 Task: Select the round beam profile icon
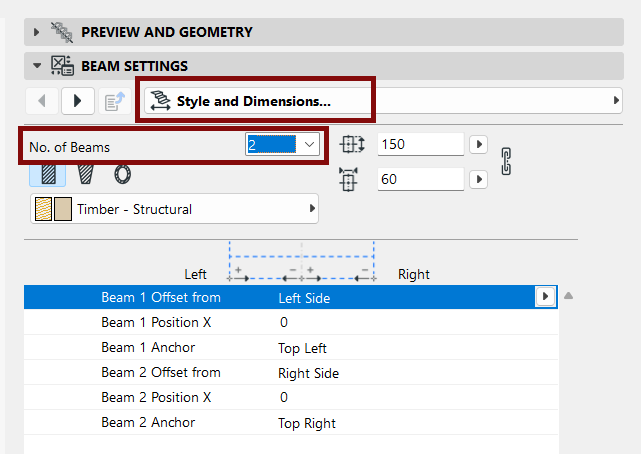click(x=122, y=174)
